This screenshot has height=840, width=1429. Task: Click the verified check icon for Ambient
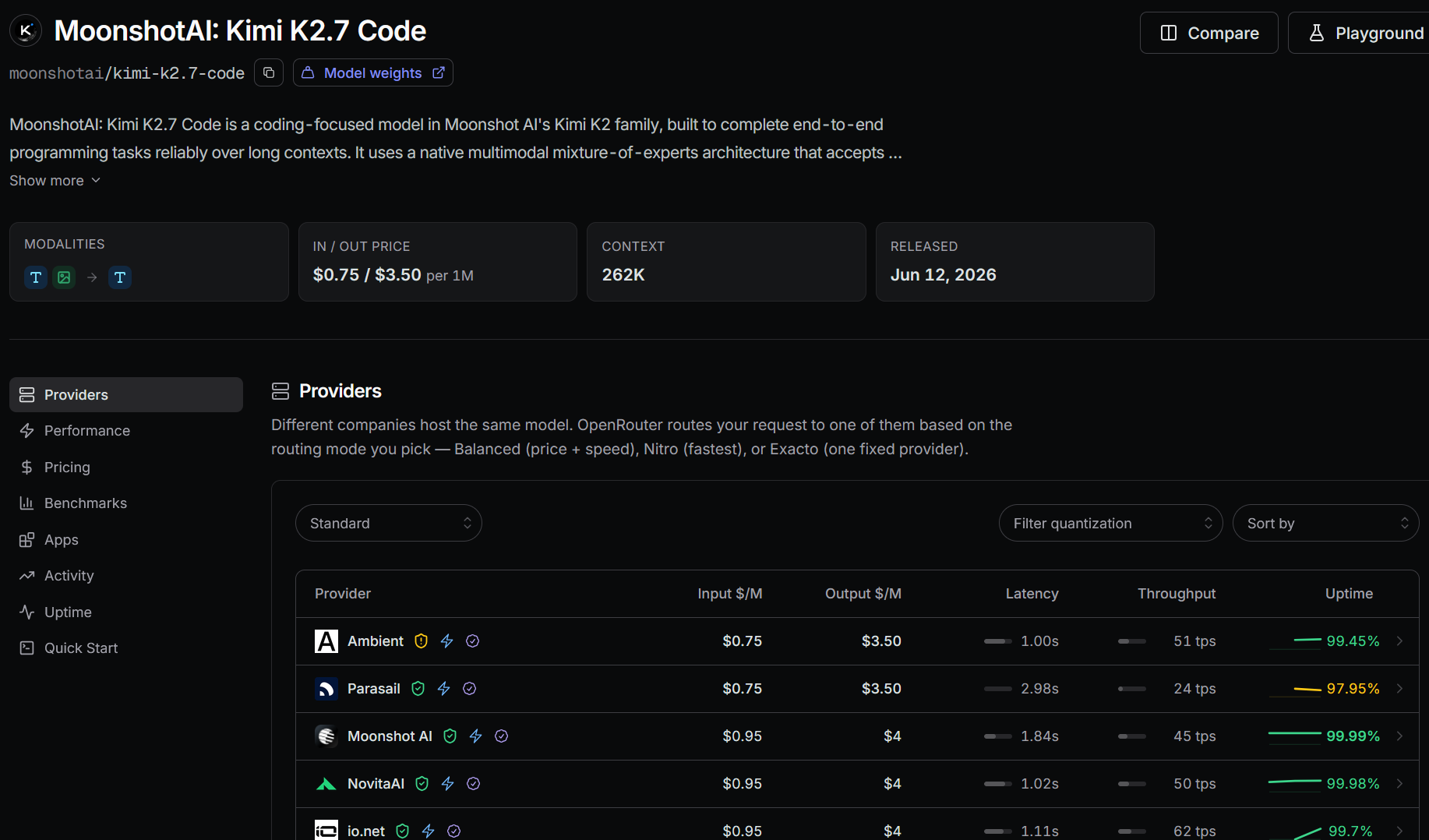point(473,641)
